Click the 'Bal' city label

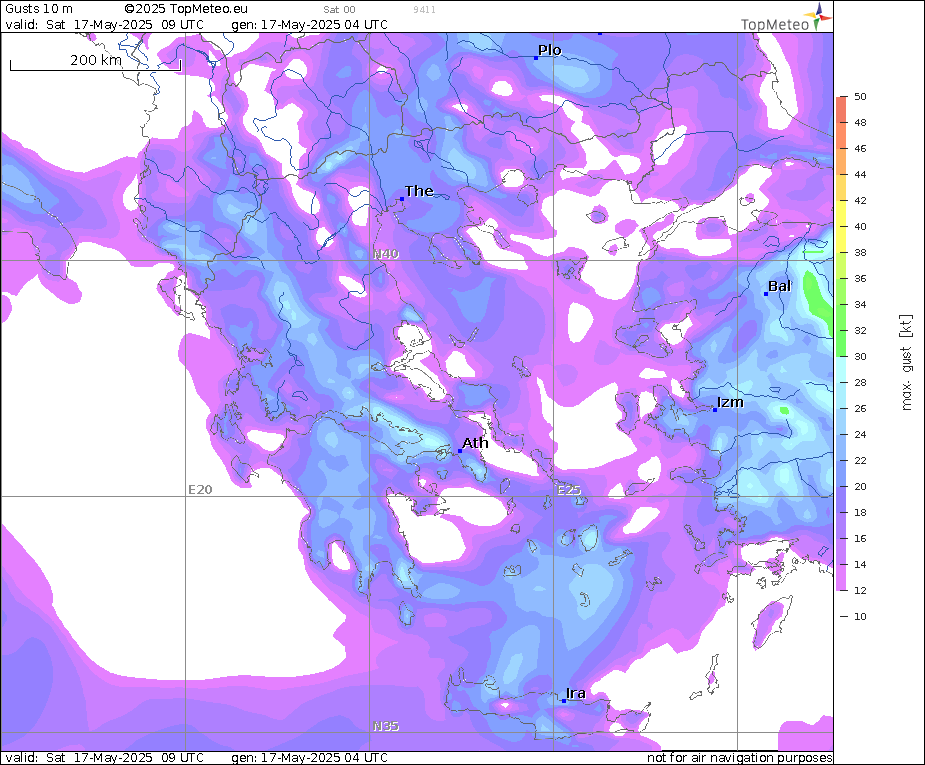779,287
